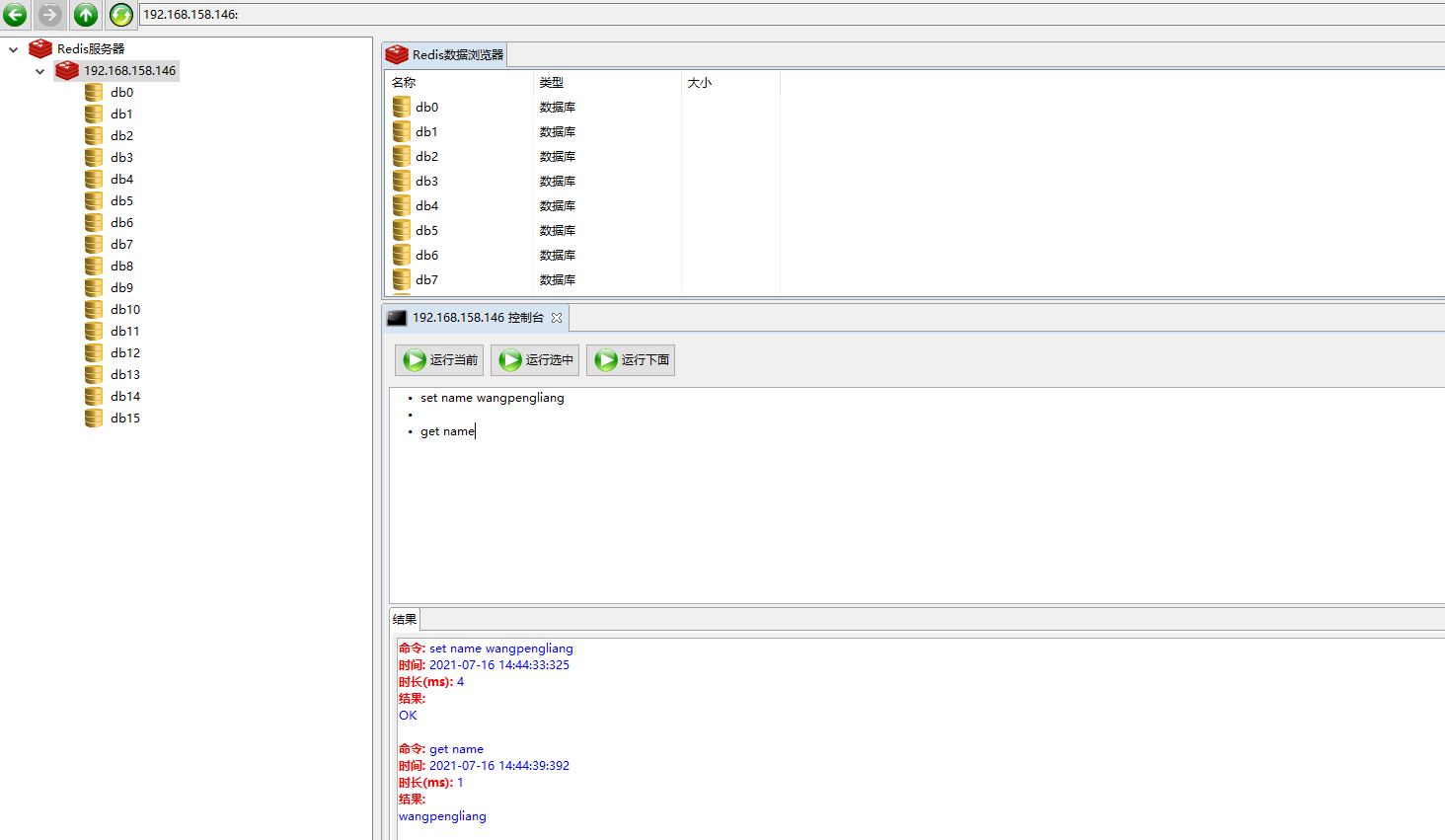This screenshot has height=840, width=1445.
Task: Click the green refresh button
Action: pyautogui.click(x=120, y=15)
